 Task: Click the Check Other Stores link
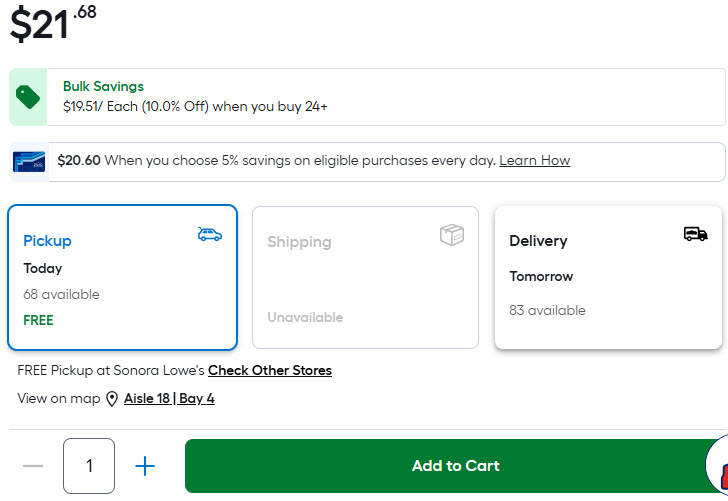270,371
